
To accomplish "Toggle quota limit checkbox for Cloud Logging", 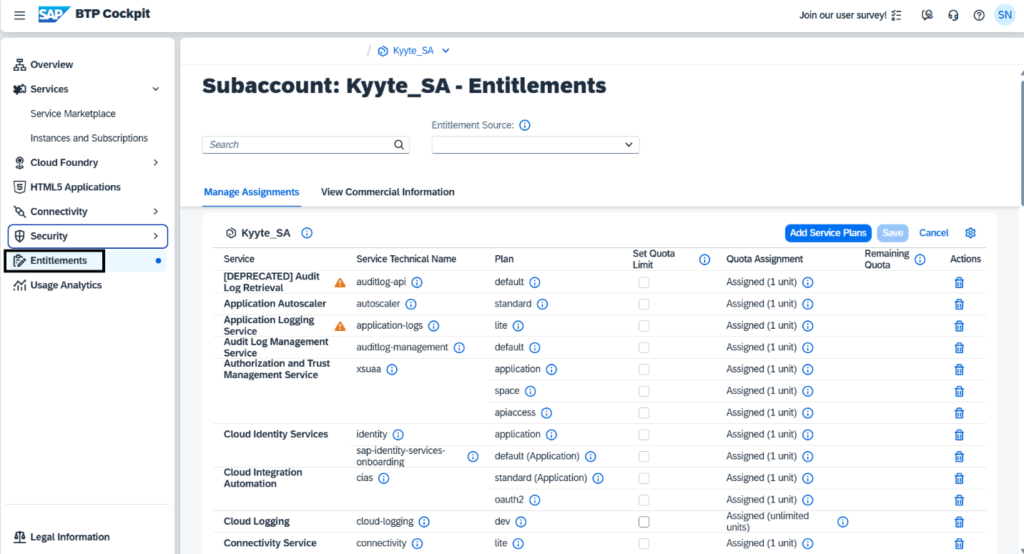I will (644, 522).
